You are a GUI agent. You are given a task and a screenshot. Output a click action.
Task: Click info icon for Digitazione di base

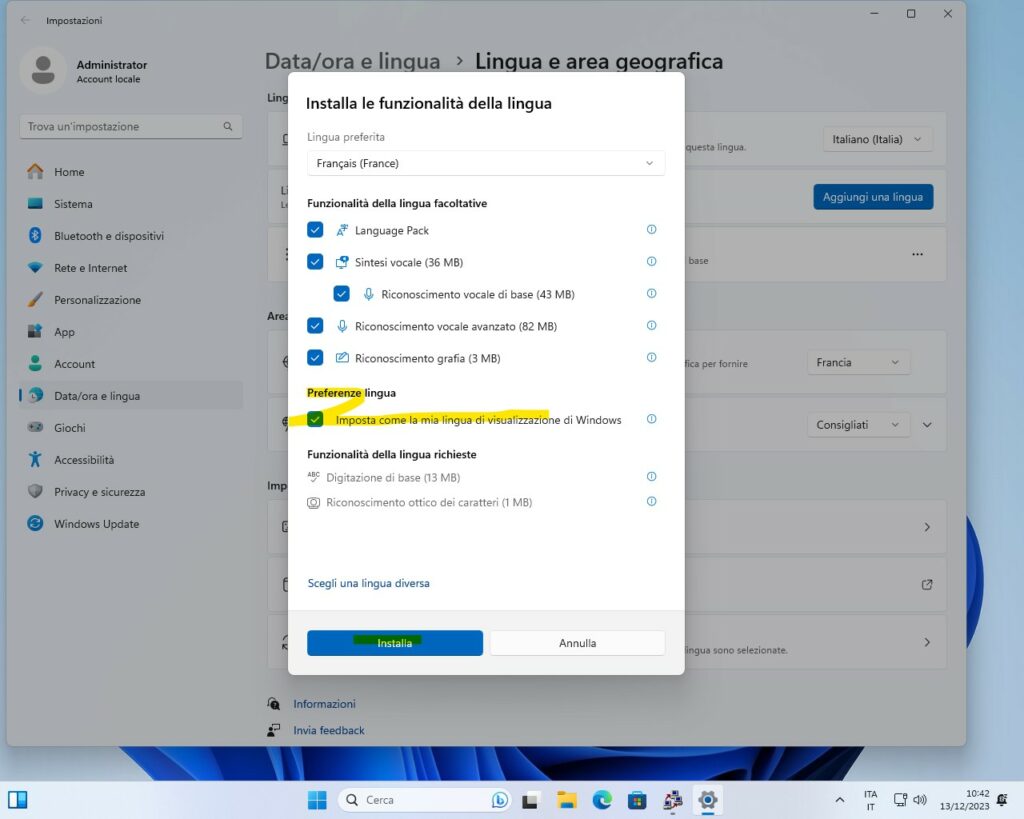click(x=651, y=477)
